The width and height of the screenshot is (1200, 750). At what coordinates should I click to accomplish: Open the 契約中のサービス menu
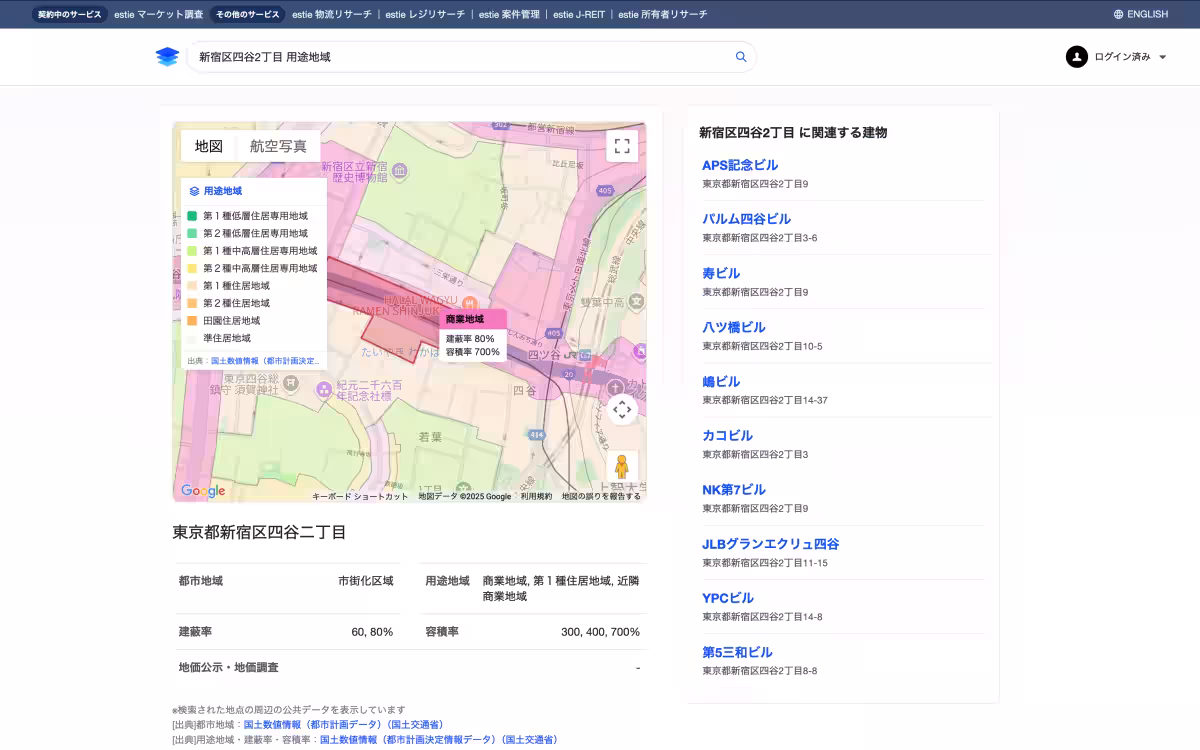tap(70, 14)
